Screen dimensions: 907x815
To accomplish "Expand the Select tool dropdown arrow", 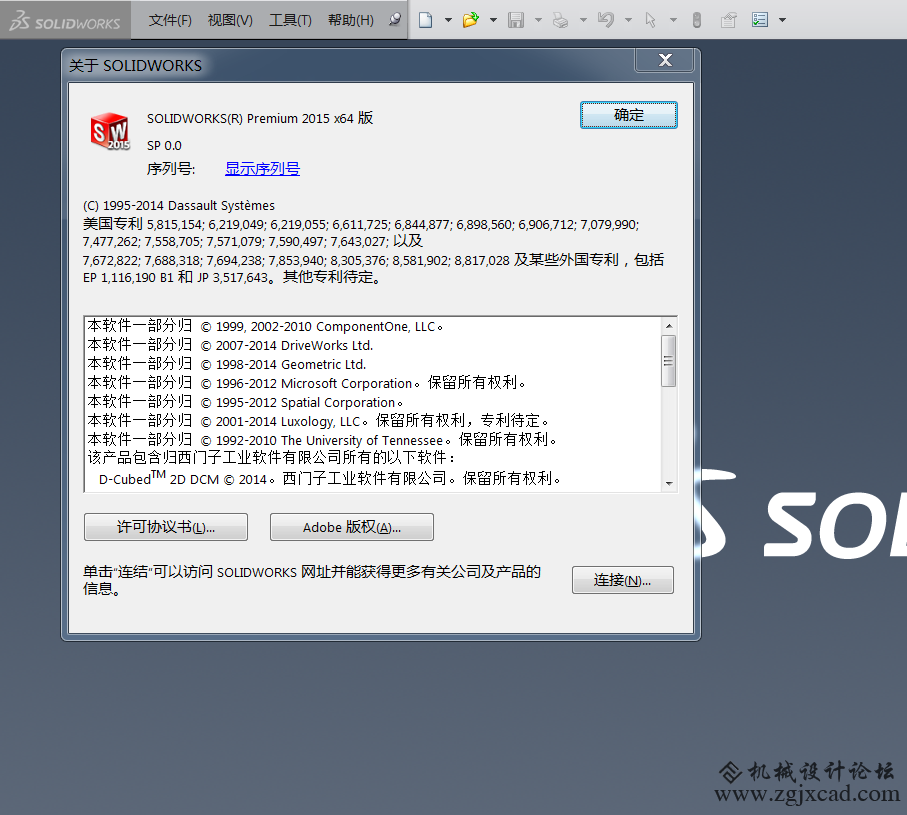I will click(673, 20).
